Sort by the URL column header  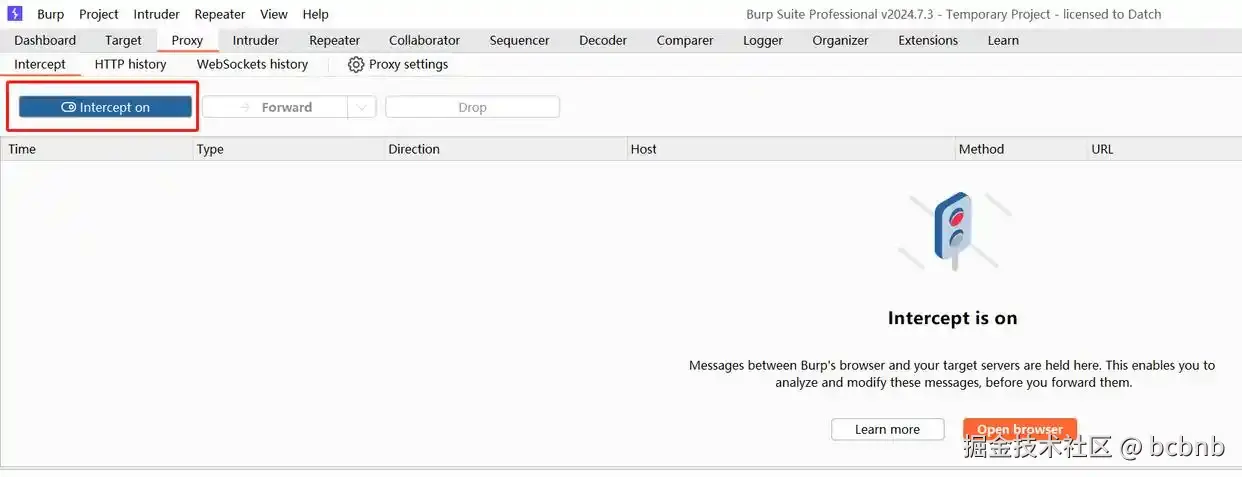1165,149
